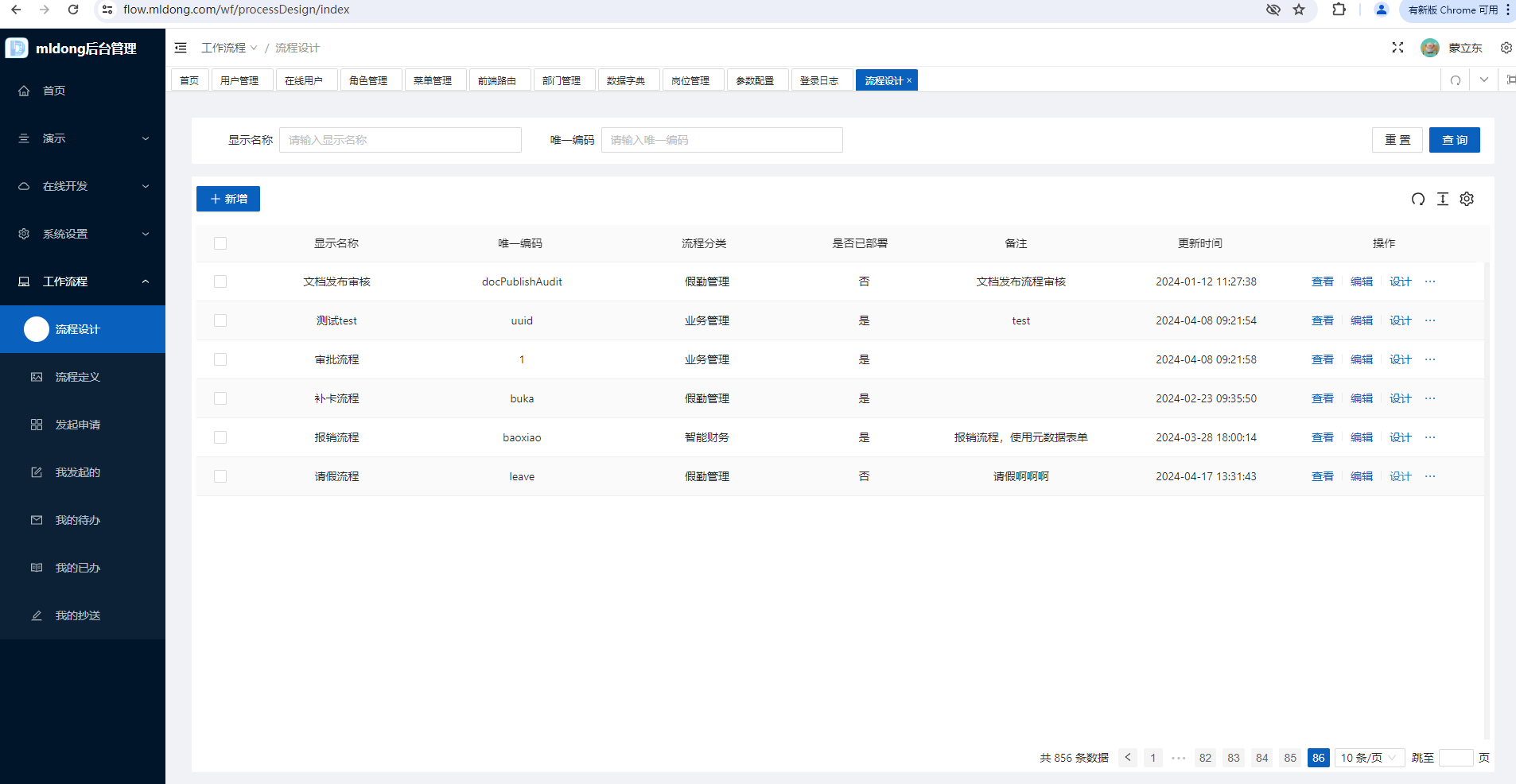The image size is (1516, 784).
Task: Bookmark this page with the star icon
Action: pos(1299,10)
